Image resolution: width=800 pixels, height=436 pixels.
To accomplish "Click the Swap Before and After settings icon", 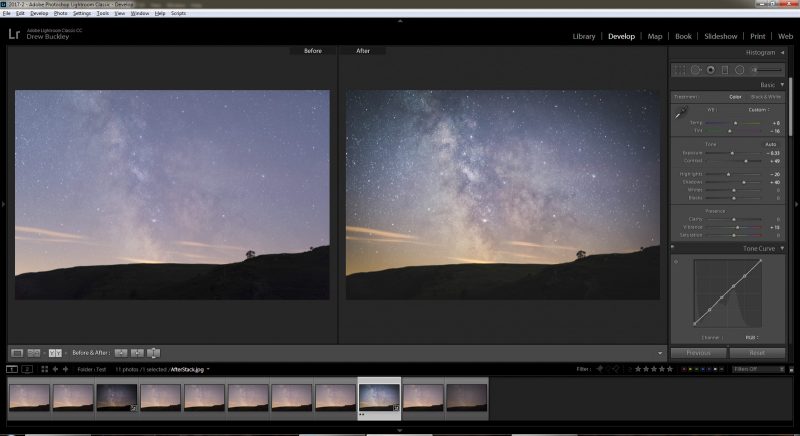I will click(154, 353).
